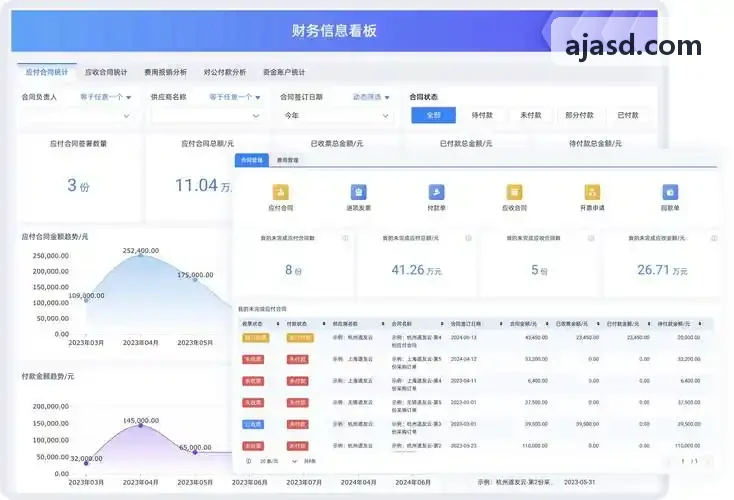Open the 应付合同 yellow shortcut icon

tap(280, 192)
